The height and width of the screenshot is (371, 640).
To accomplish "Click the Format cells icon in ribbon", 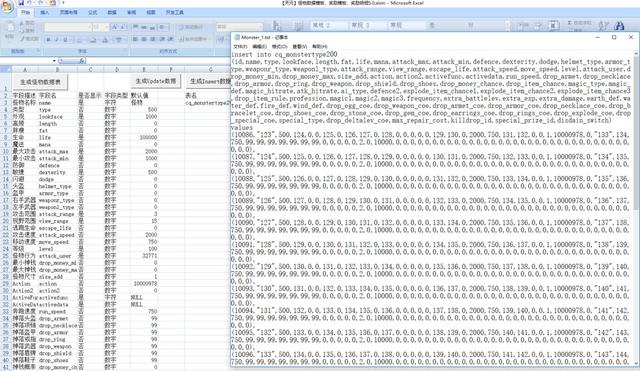I will (x=553, y=25).
